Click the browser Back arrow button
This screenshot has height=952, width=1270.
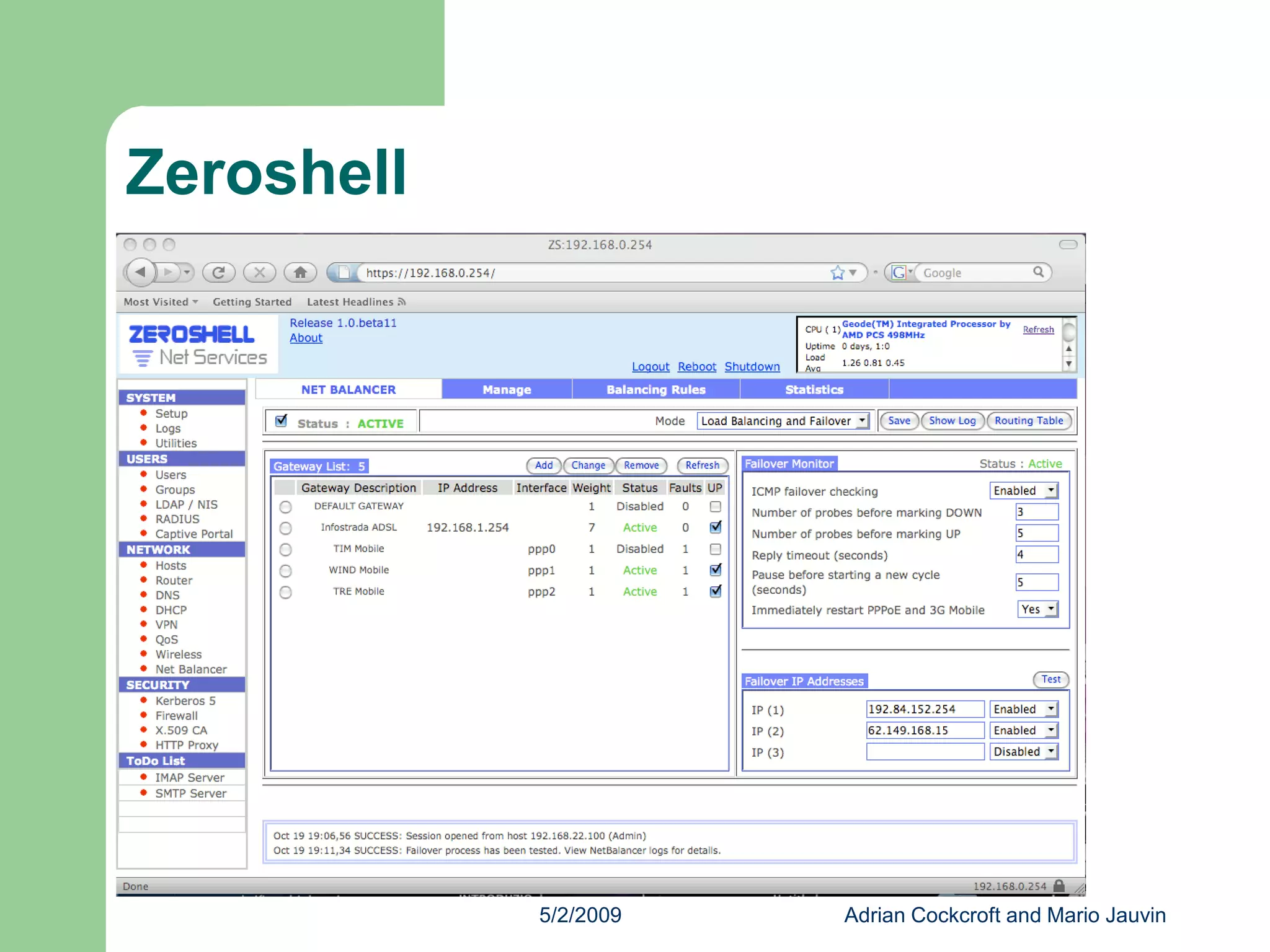pos(141,272)
